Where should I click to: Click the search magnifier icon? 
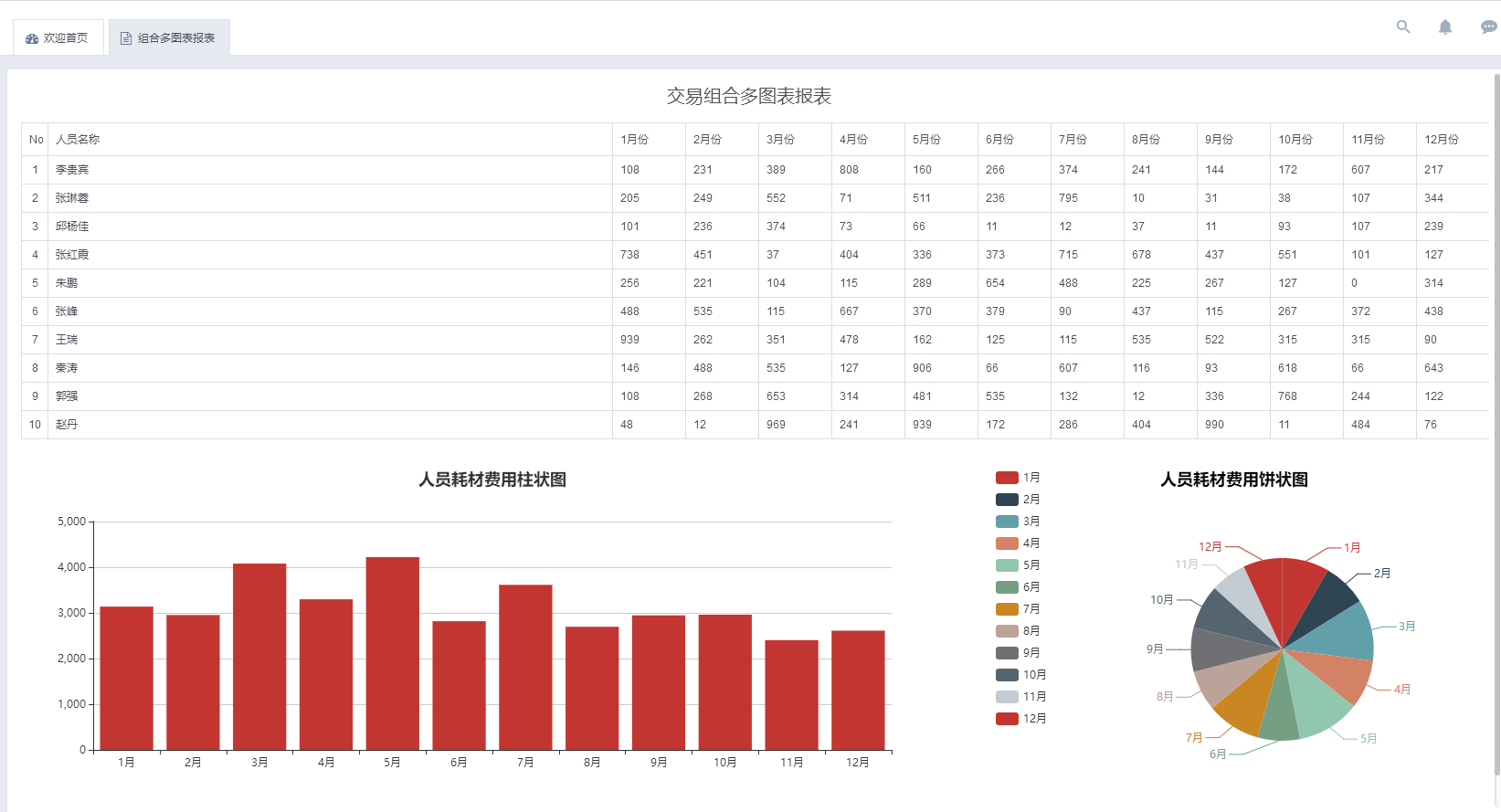click(1403, 26)
